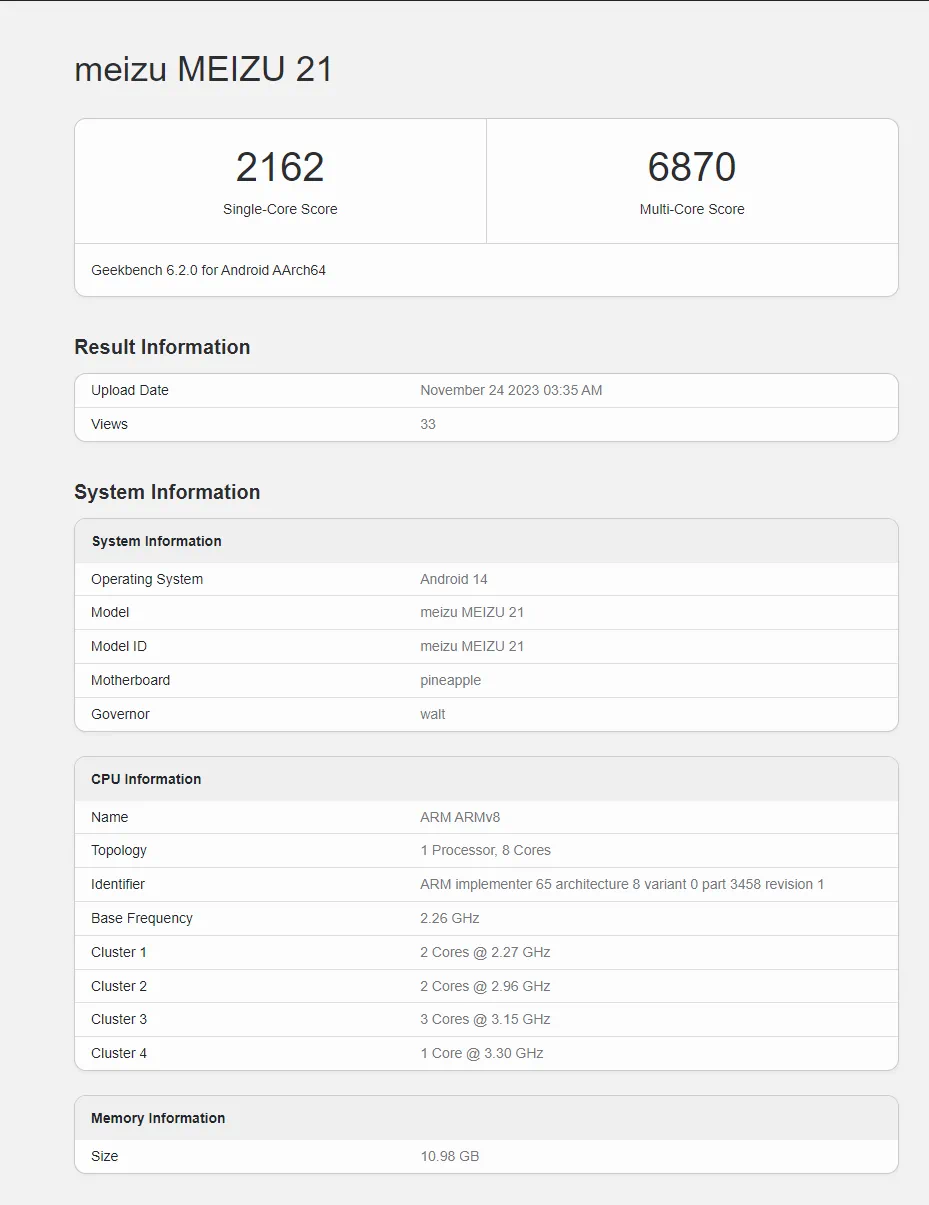Click the Result Information section heading

point(162,347)
